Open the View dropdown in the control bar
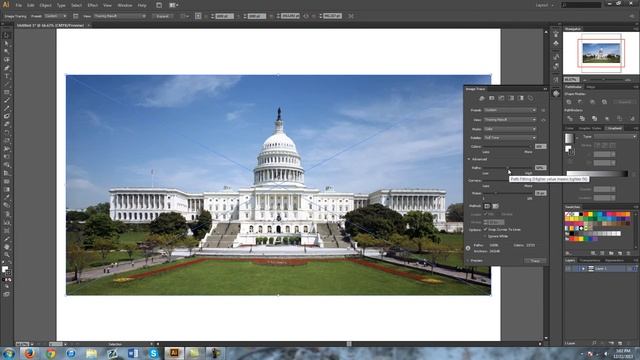640x360 pixels. pyautogui.click(x=120, y=16)
